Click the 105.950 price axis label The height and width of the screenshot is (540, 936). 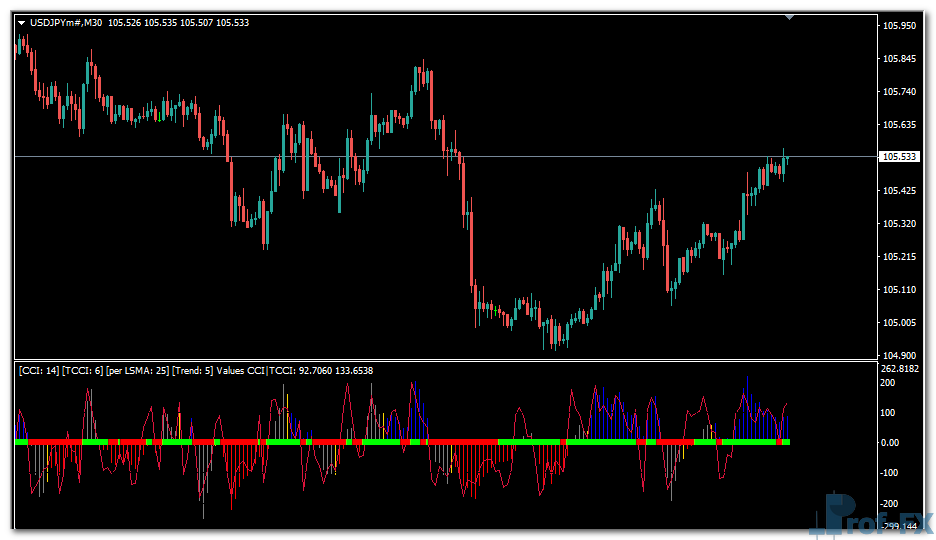[x=900, y=26]
